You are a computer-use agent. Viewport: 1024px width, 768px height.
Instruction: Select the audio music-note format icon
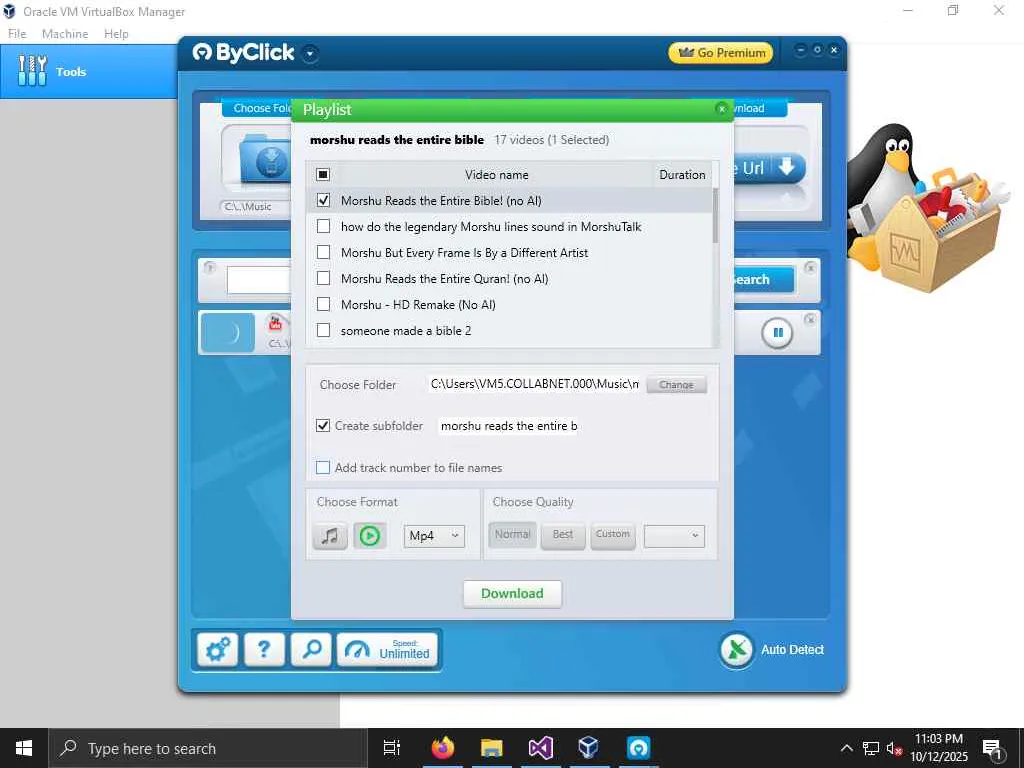tap(330, 536)
